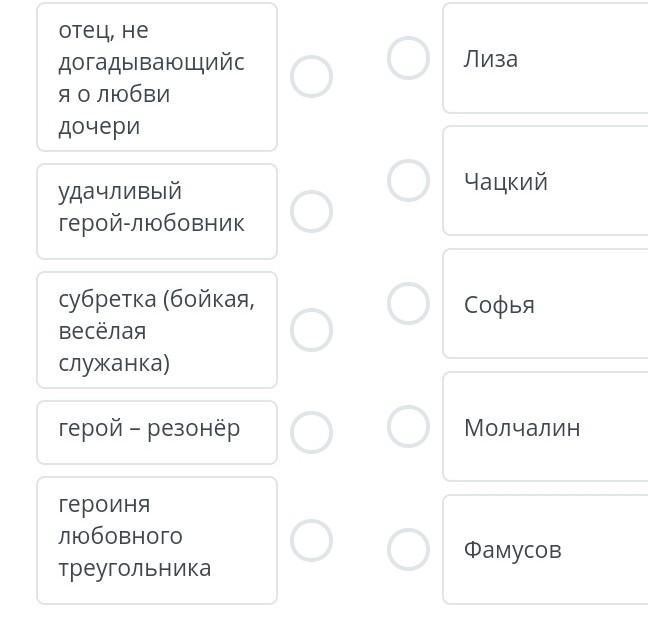The height and width of the screenshot is (641, 648).
Task: Select circle beside 'героиня любовного треугольника' card
Action: click(311, 541)
